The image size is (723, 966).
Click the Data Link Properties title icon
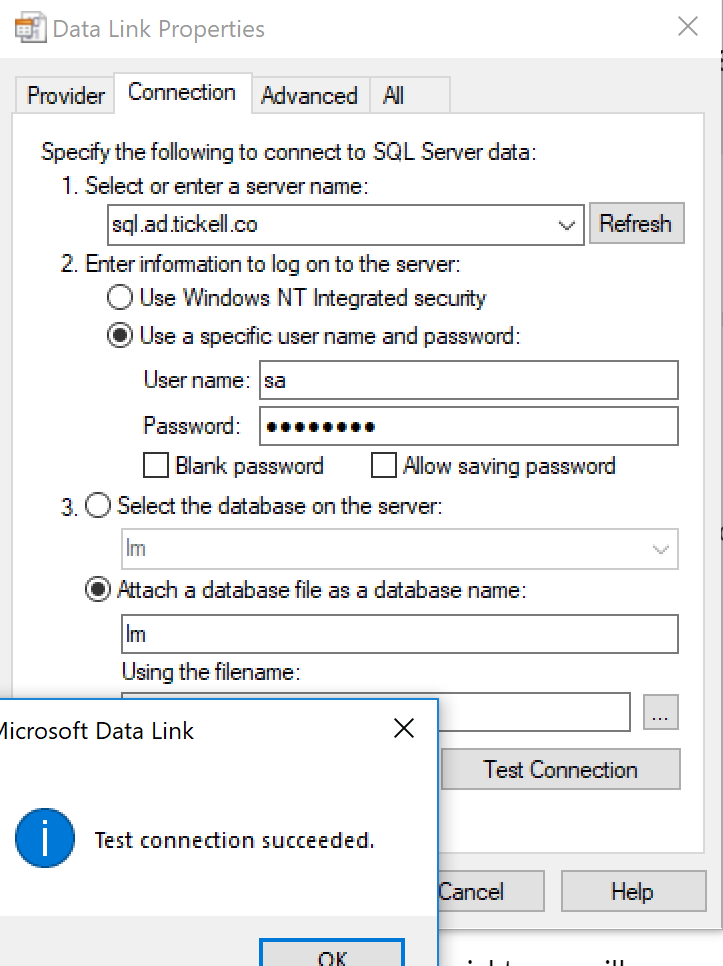pyautogui.click(x=32, y=27)
